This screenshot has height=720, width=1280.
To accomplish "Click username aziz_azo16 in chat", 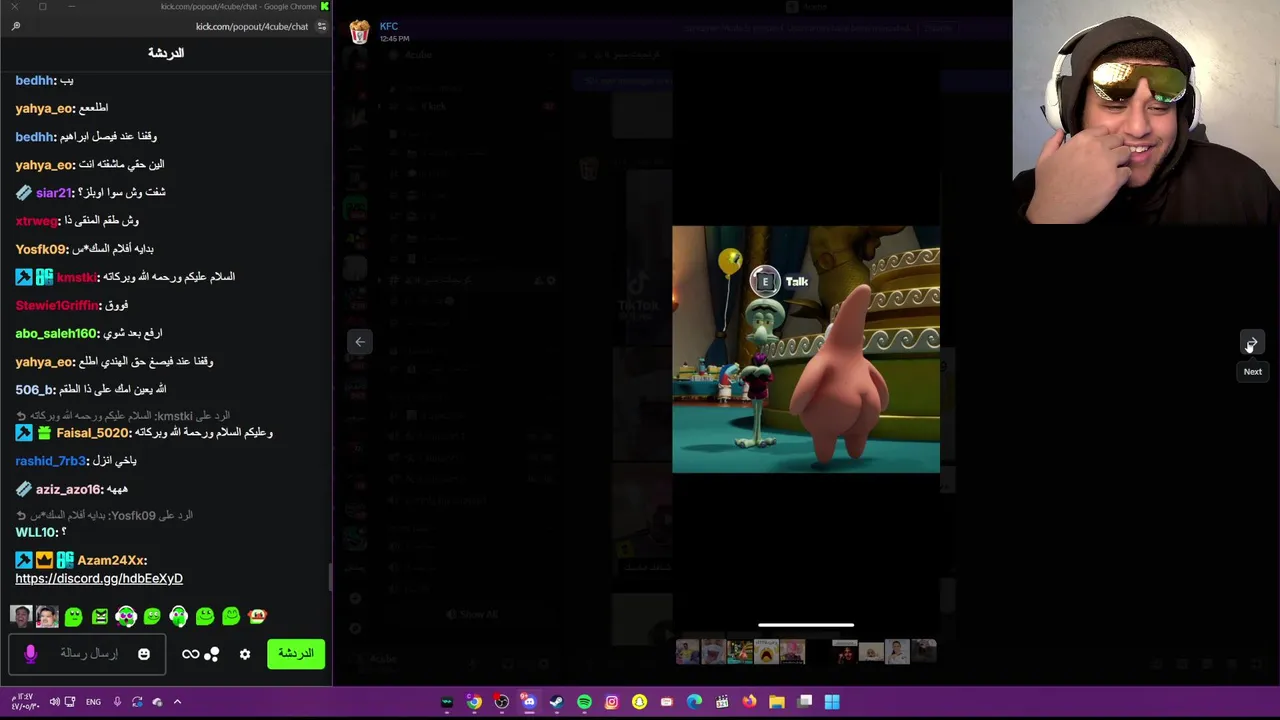I will tap(68, 490).
